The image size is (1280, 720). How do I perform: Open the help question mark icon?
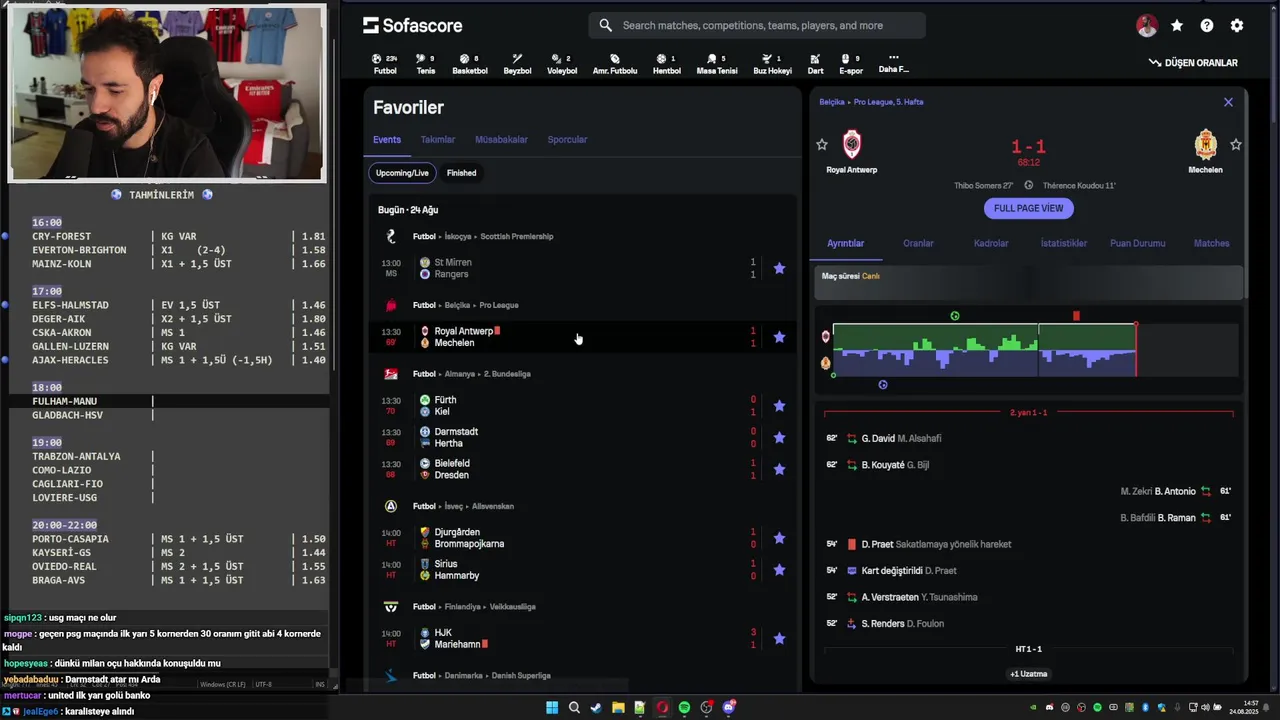[1207, 26]
